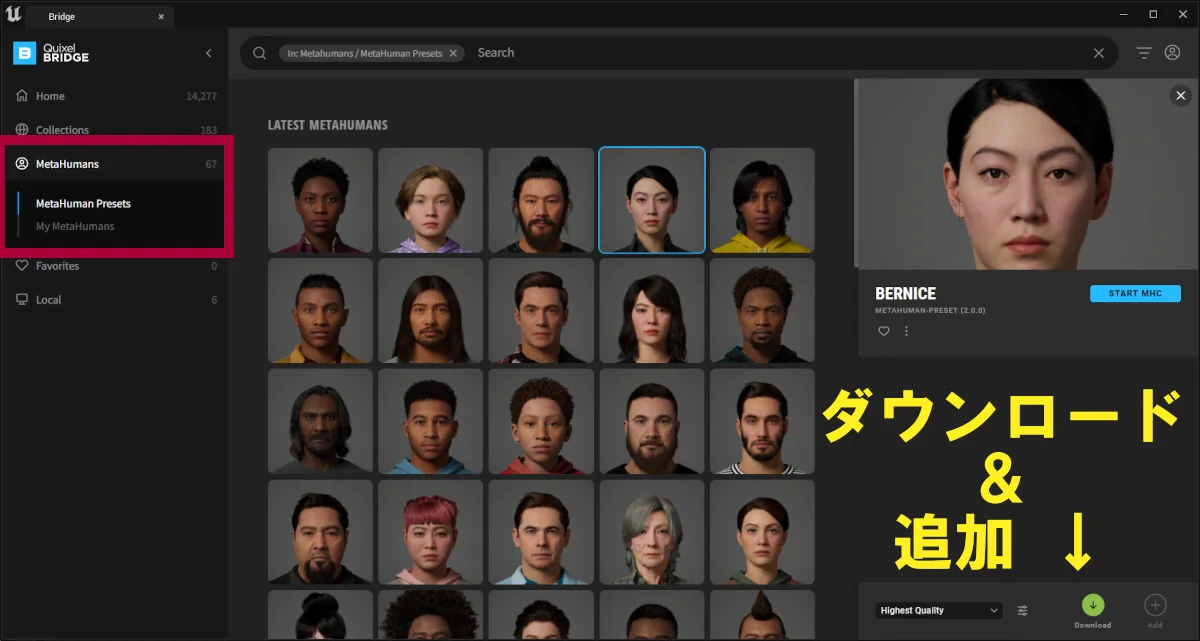Click the filter icon beside search bar

[x=1144, y=53]
